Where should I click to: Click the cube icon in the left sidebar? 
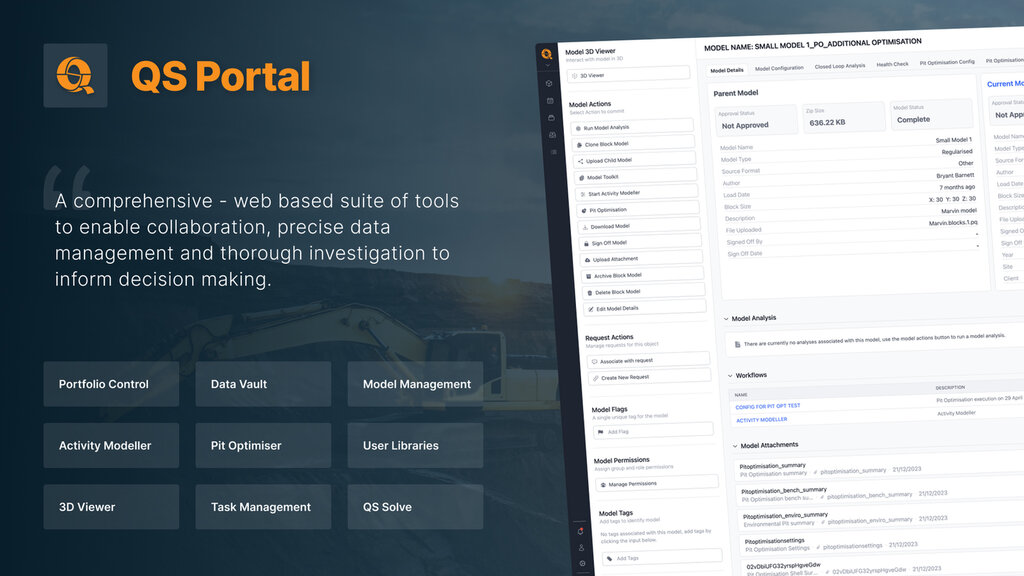pyautogui.click(x=549, y=83)
